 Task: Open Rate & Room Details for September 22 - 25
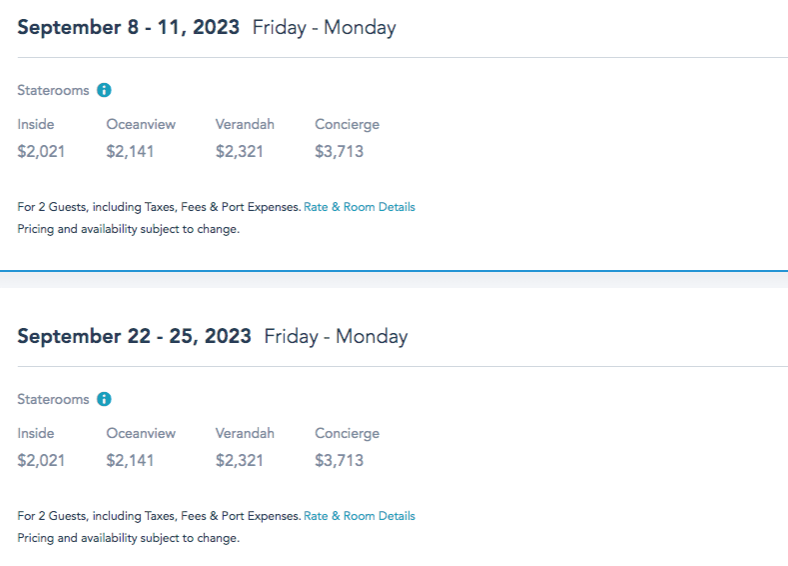coord(359,516)
